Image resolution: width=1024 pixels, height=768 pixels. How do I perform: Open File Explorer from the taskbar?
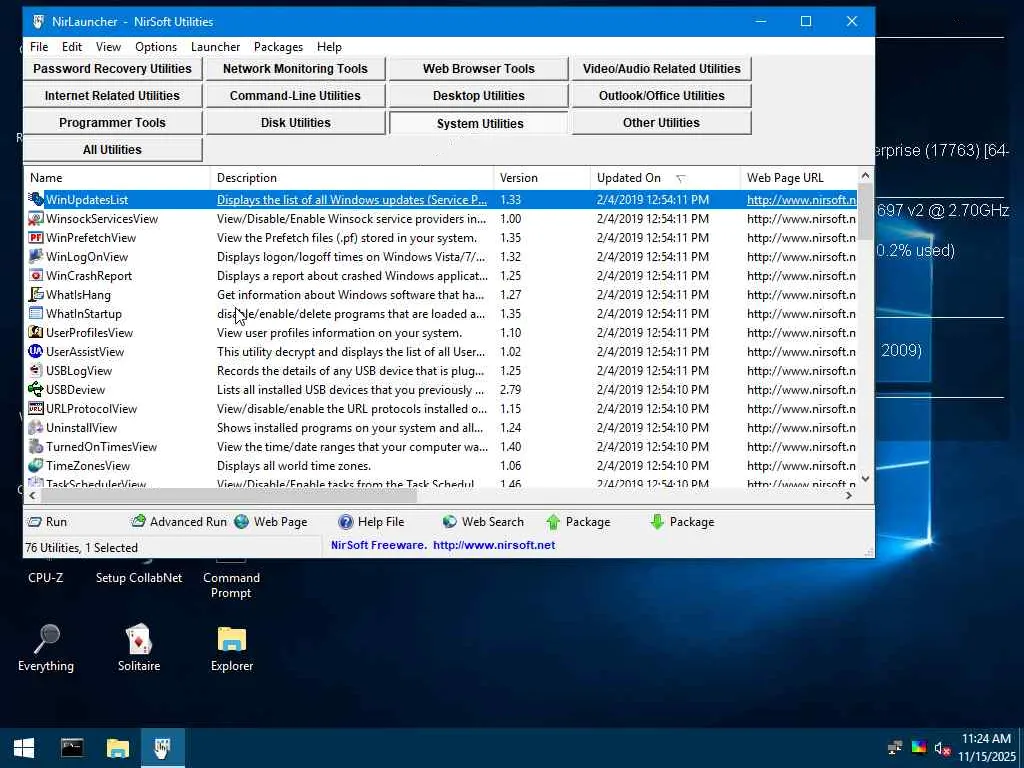[118, 748]
